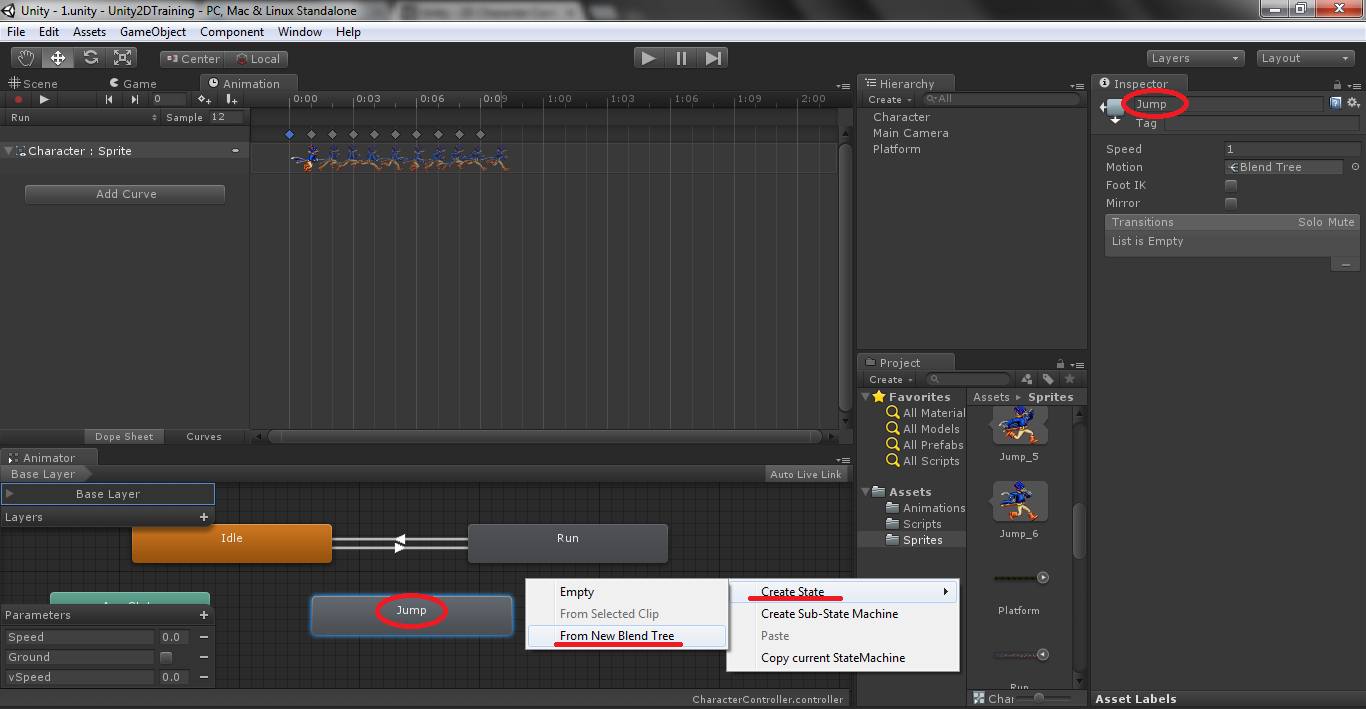Add animation event
This screenshot has width=1366, height=709.
point(232,99)
